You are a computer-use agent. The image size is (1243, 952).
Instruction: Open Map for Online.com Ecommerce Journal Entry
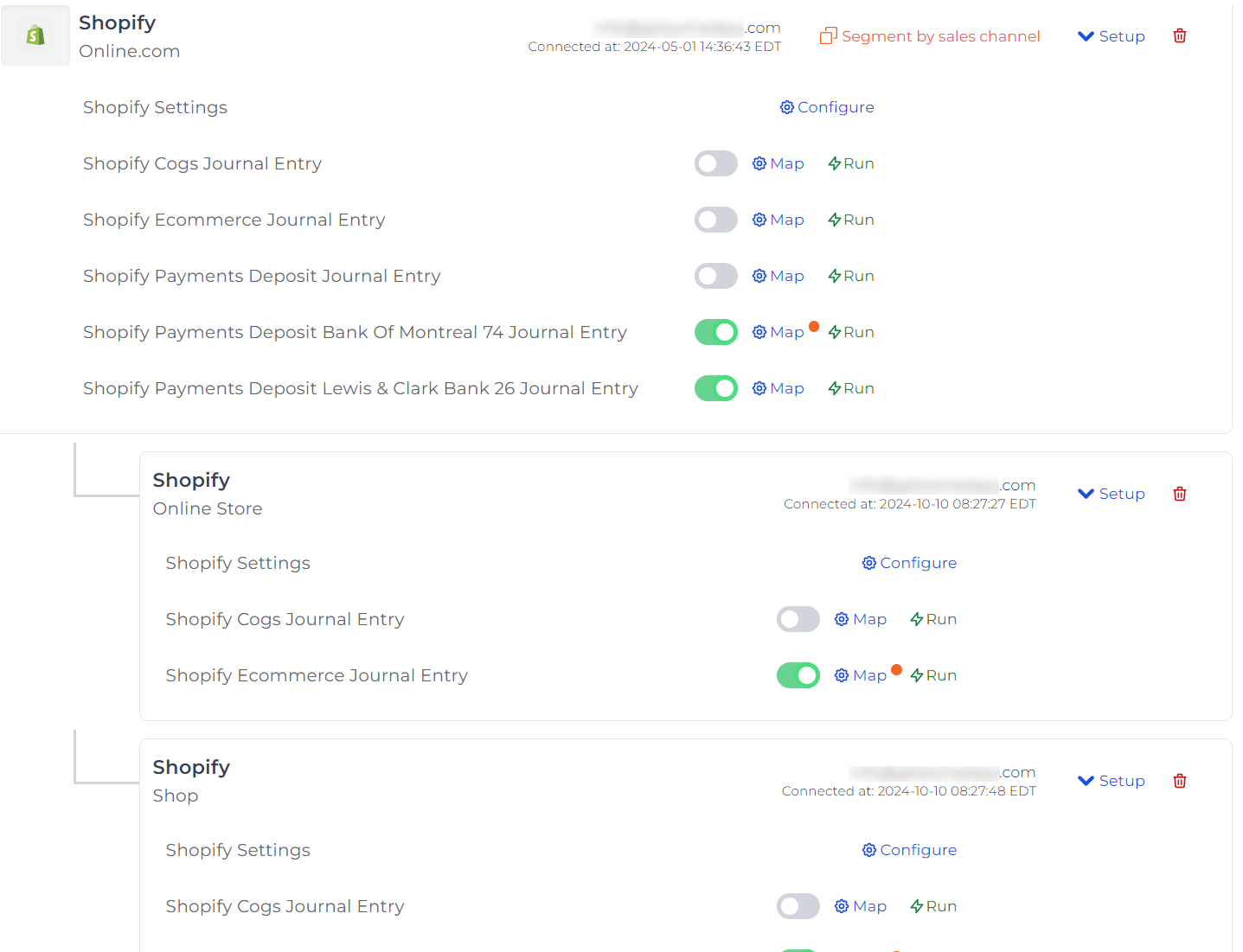coord(778,220)
